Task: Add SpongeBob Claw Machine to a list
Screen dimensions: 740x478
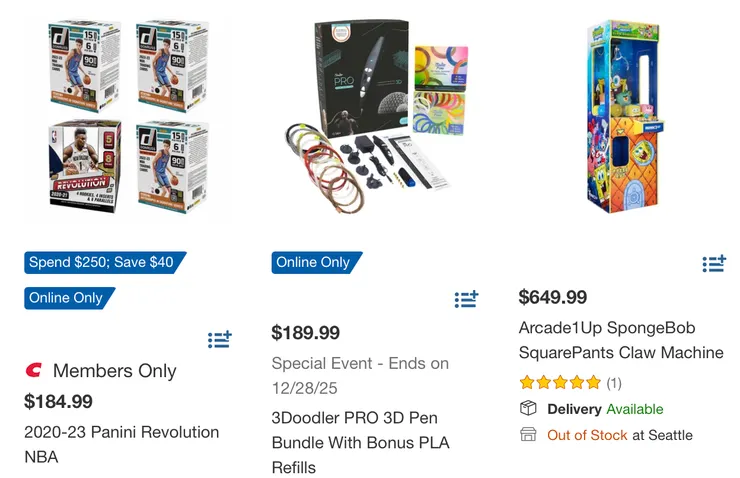Action: click(714, 264)
